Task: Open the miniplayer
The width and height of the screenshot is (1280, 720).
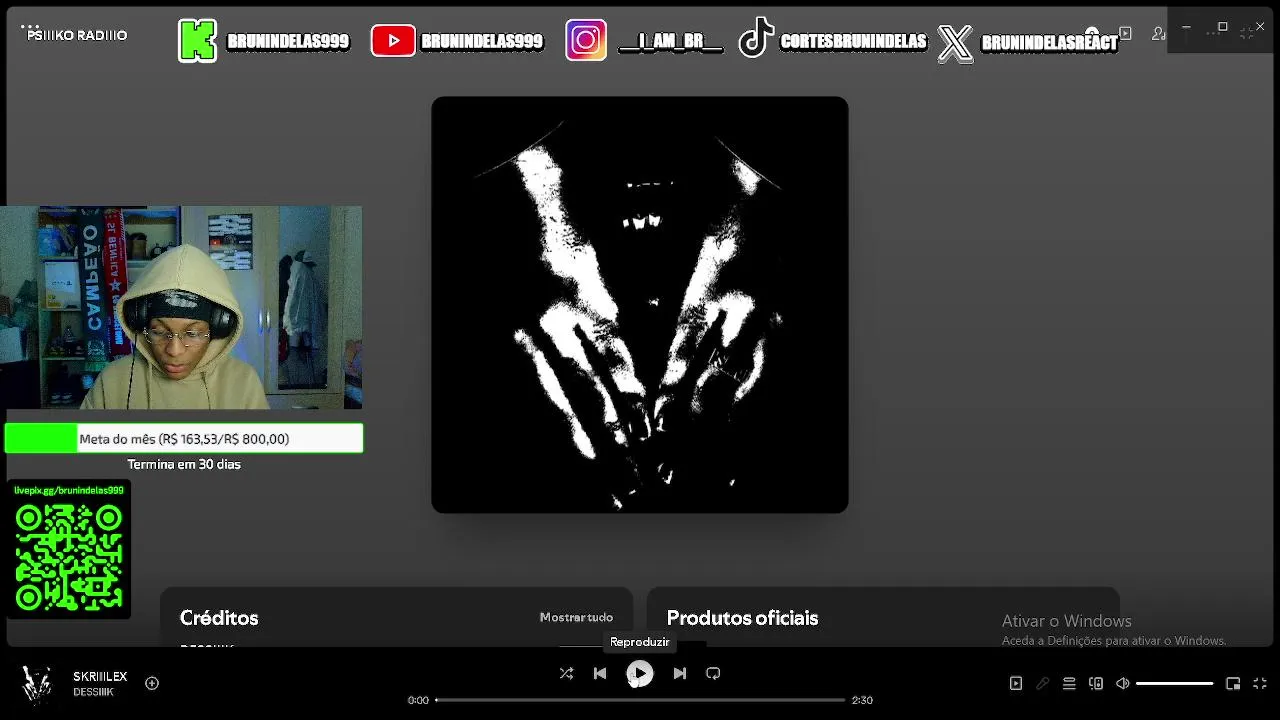Action: pos(1233,683)
